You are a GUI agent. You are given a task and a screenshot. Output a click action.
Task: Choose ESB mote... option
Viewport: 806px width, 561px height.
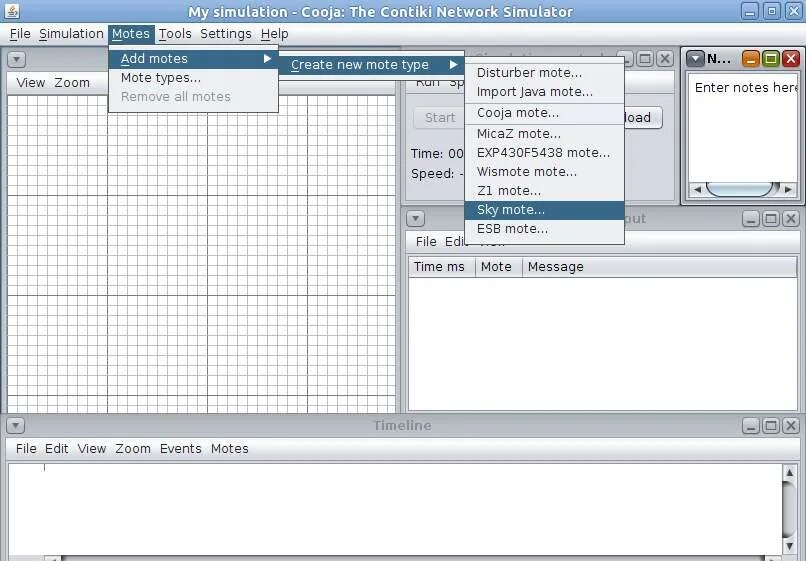(x=544, y=229)
